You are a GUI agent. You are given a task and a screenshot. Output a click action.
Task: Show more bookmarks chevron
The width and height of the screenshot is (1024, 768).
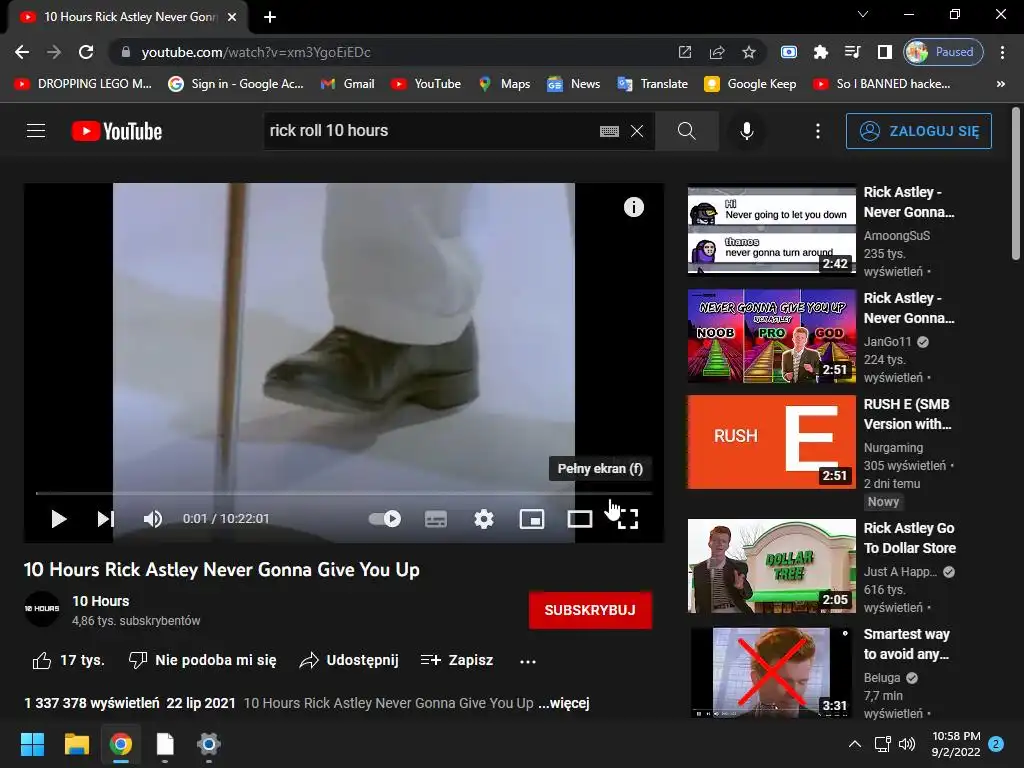[x=1000, y=84]
